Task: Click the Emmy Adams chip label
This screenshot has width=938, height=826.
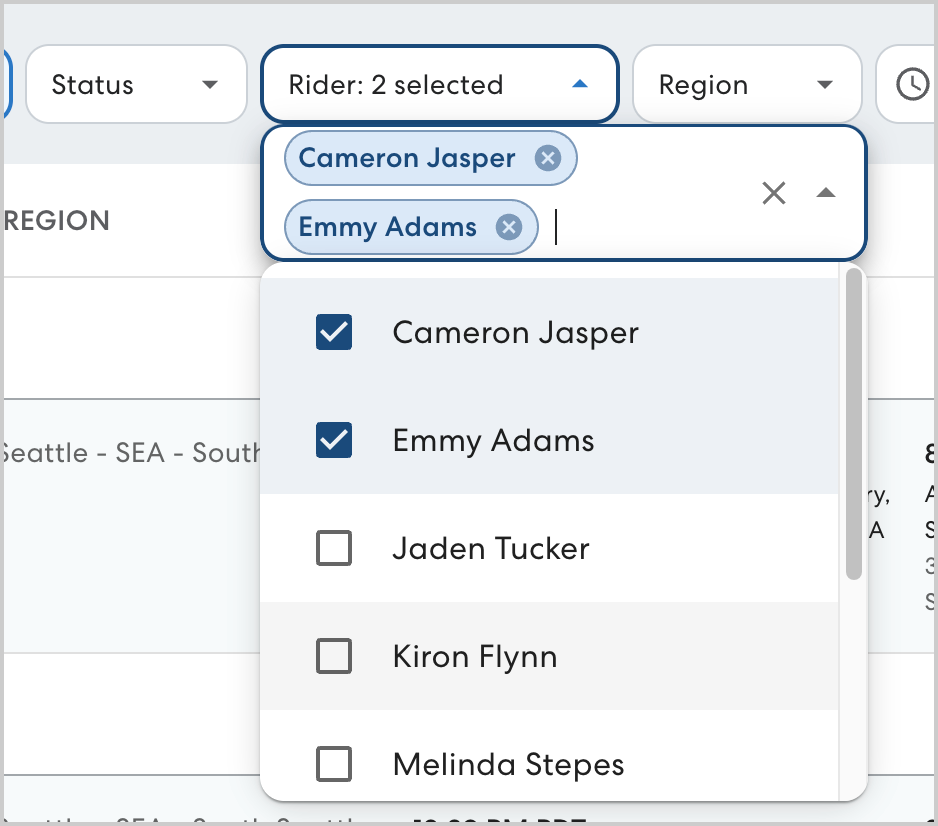Action: tap(388, 228)
